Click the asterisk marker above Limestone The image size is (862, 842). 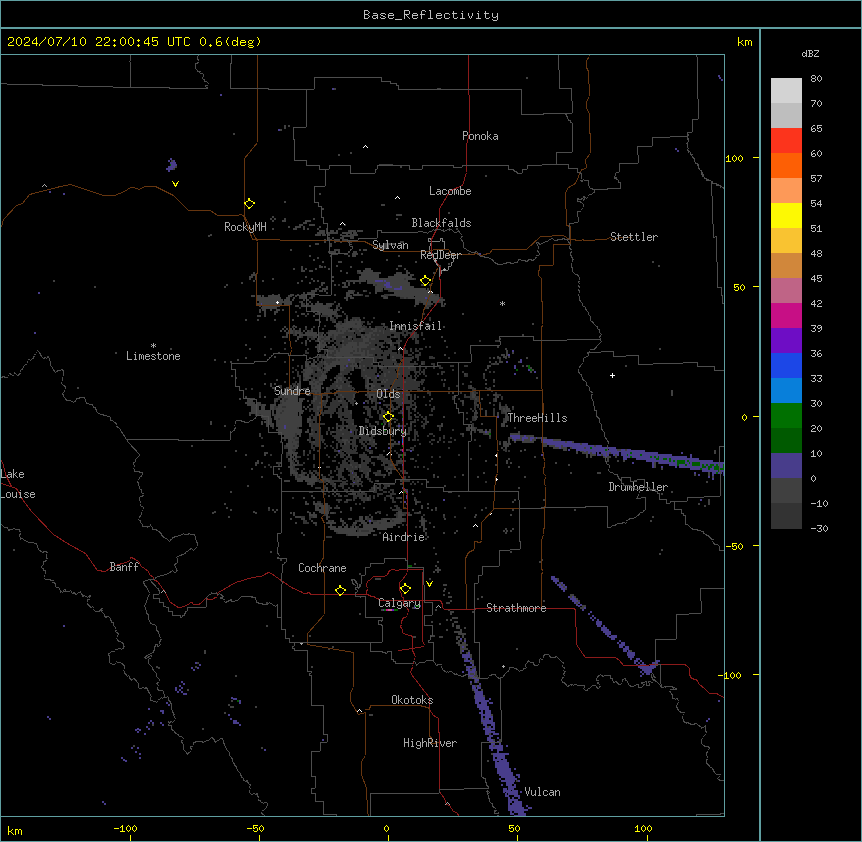pyautogui.click(x=153, y=346)
